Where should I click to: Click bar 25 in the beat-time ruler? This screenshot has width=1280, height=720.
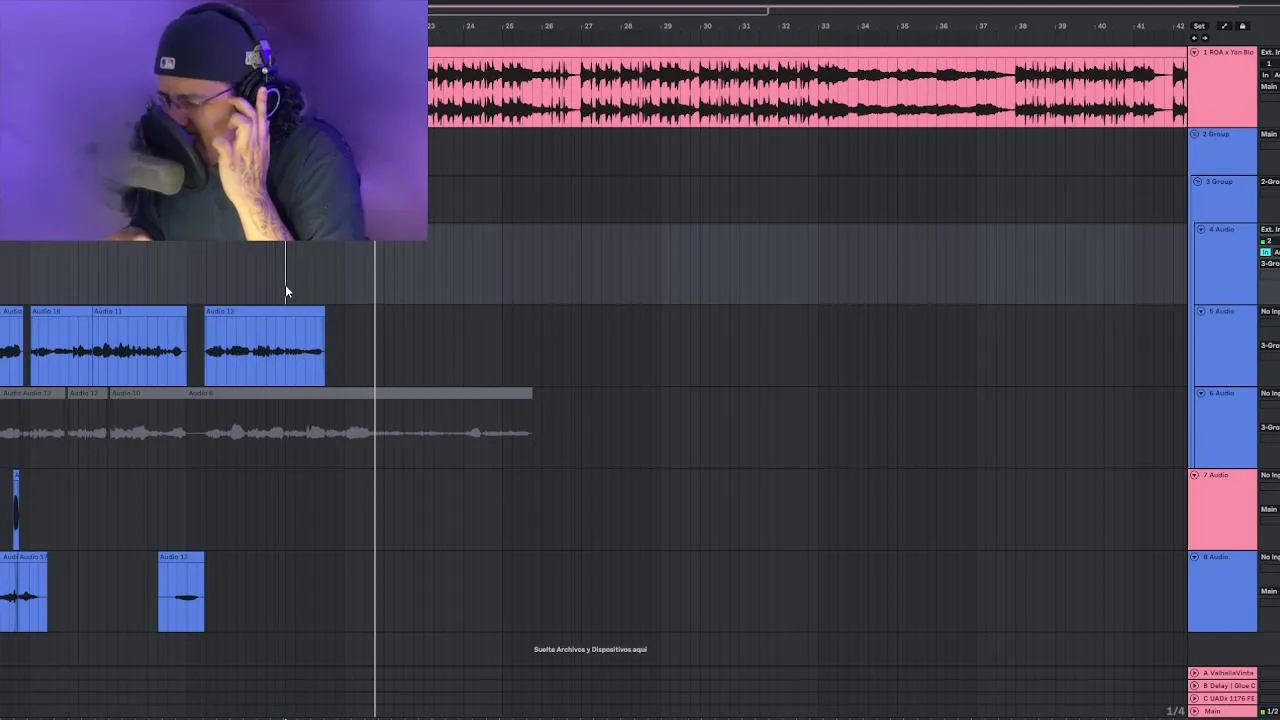tap(509, 26)
